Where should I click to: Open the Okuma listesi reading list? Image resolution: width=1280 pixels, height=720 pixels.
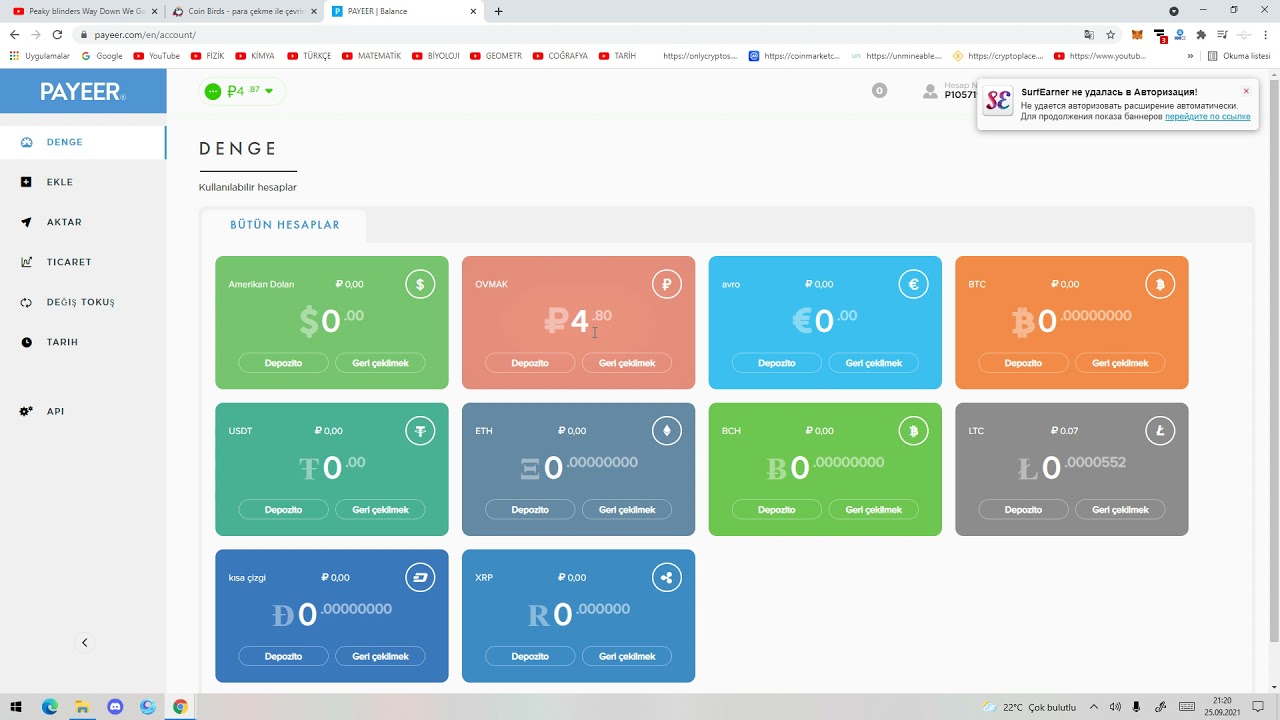tap(1238, 56)
